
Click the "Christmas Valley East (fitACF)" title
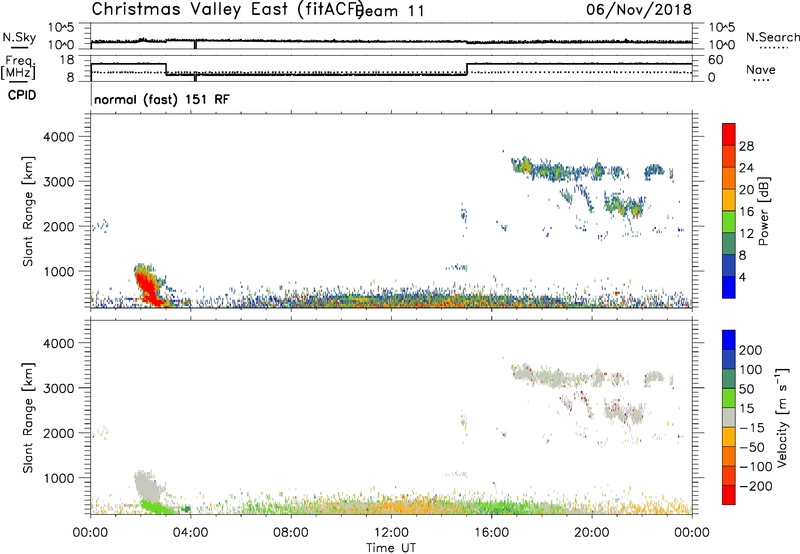(228, 10)
